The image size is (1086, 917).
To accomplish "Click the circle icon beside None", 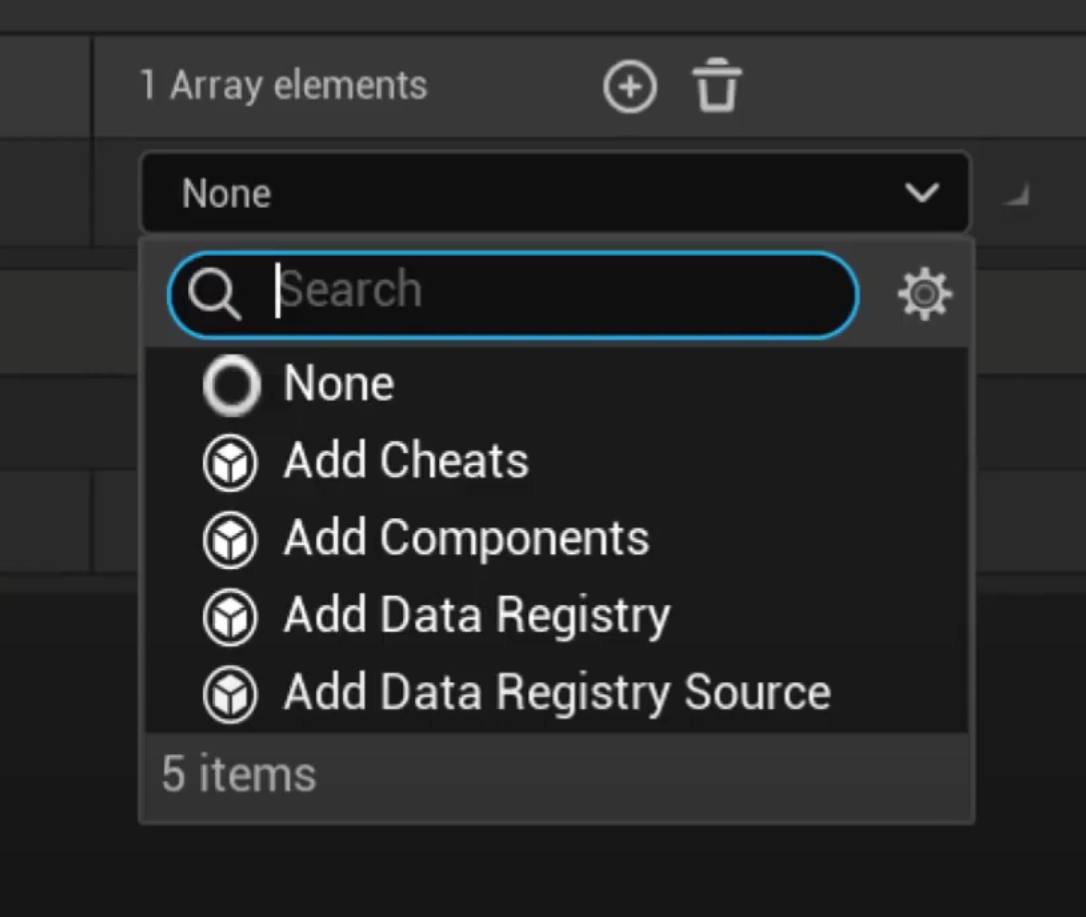I will point(231,385).
